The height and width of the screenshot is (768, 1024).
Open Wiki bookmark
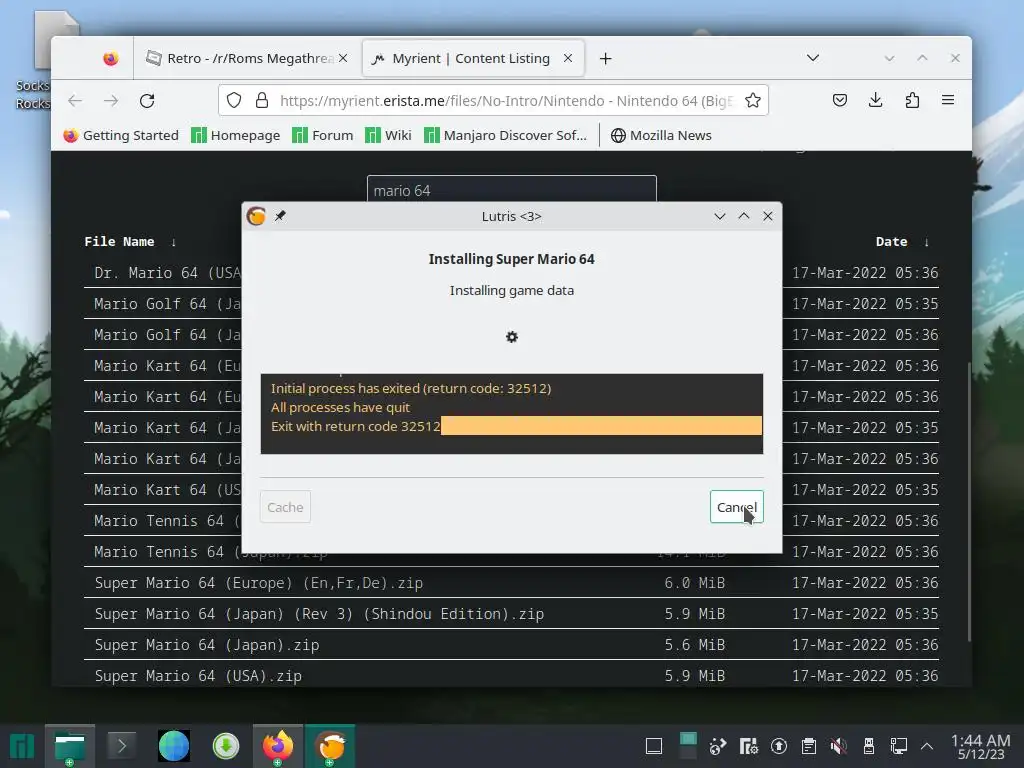[388, 135]
